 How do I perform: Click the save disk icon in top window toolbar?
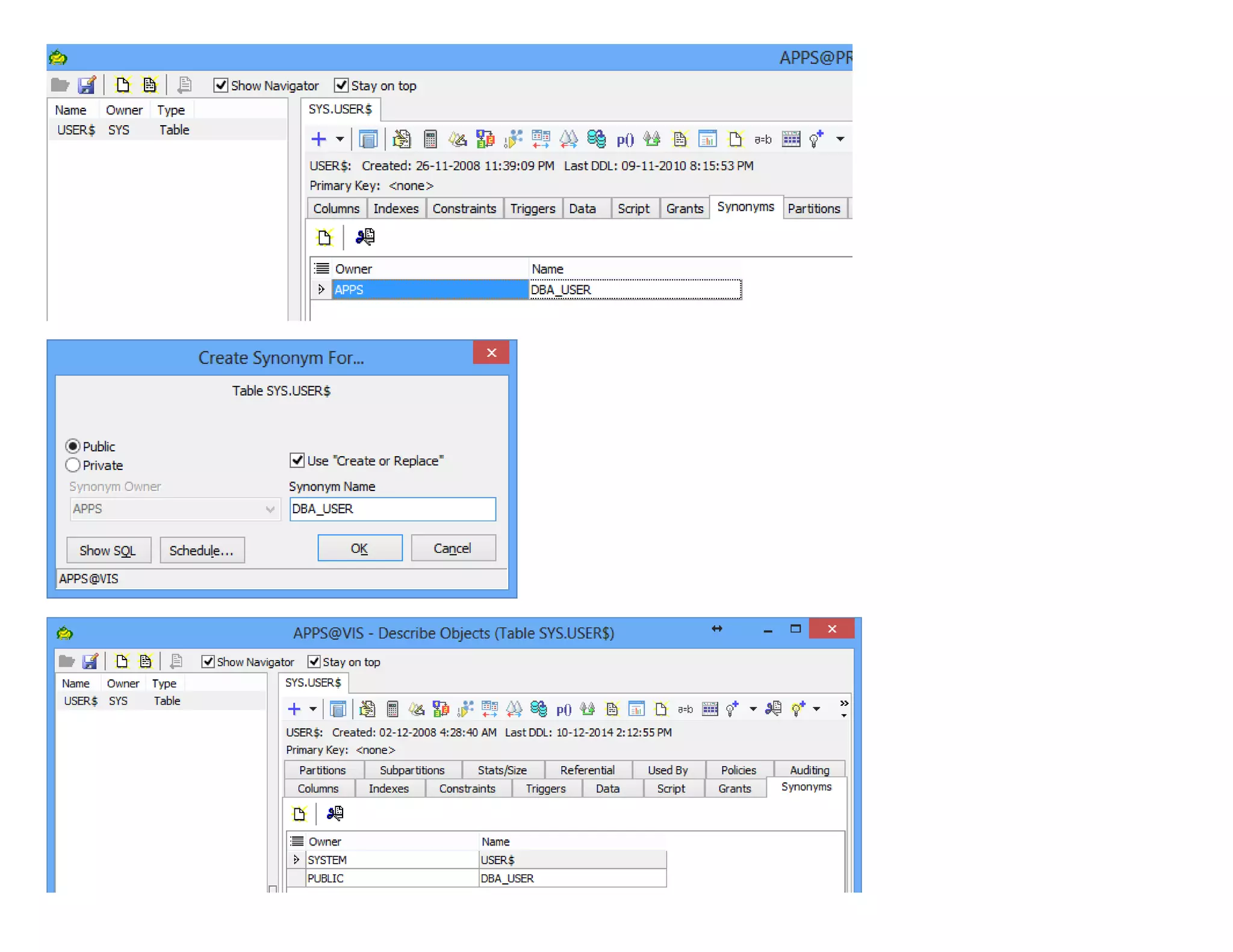(x=87, y=85)
